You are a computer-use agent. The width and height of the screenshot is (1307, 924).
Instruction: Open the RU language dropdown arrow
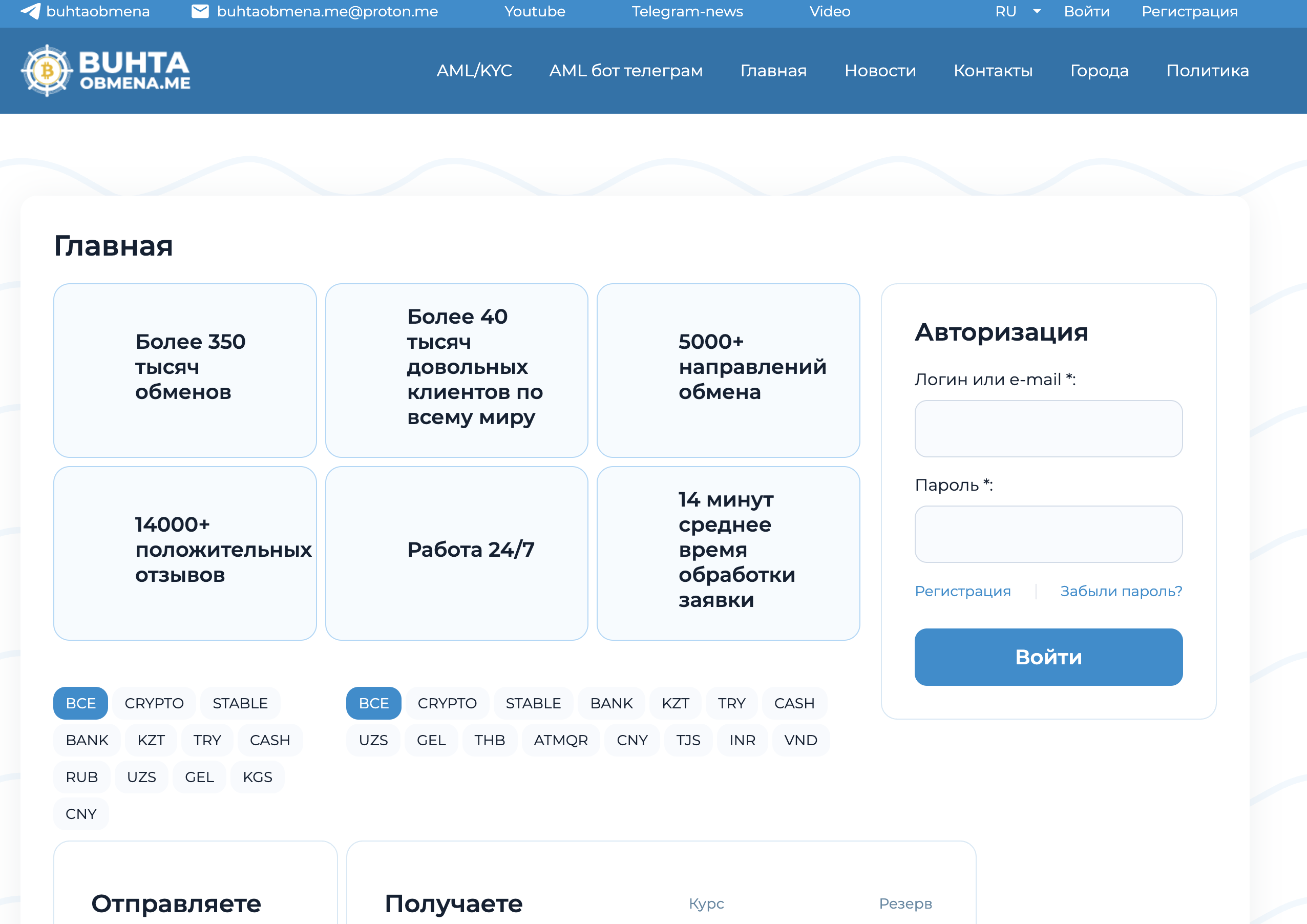pyautogui.click(x=1037, y=11)
